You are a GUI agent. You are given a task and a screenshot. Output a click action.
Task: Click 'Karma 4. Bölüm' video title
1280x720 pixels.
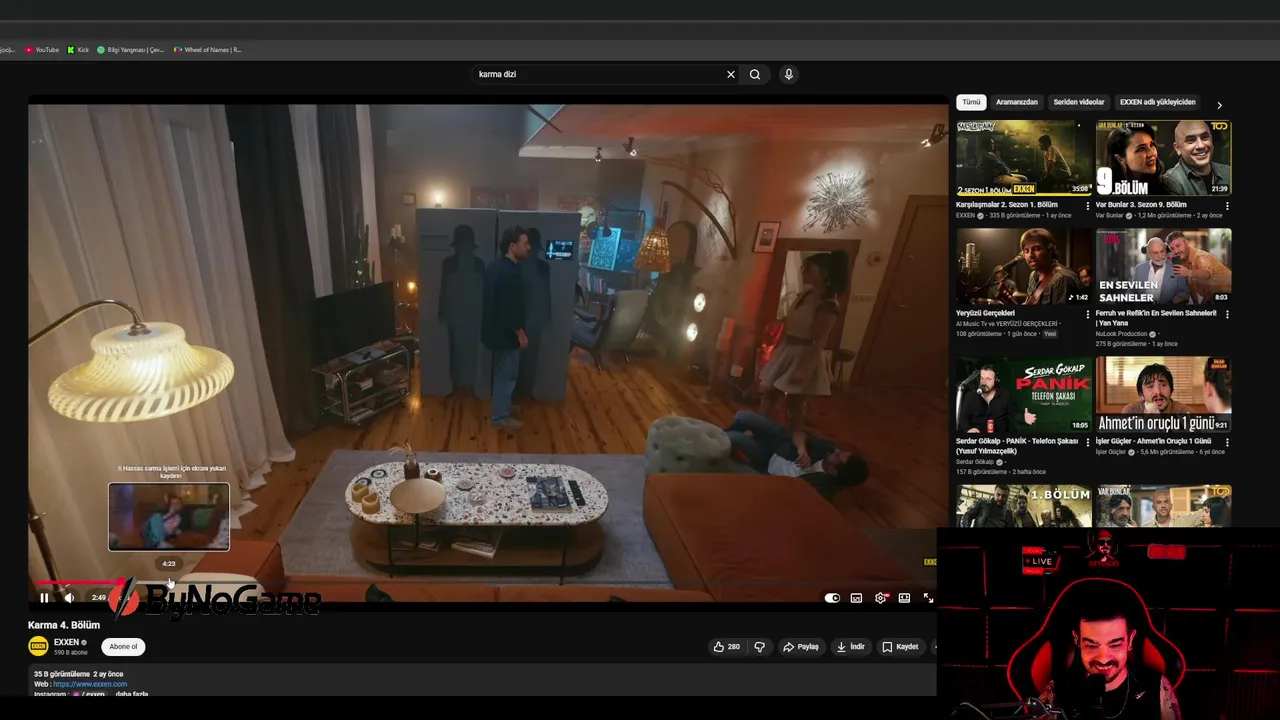[x=64, y=625]
